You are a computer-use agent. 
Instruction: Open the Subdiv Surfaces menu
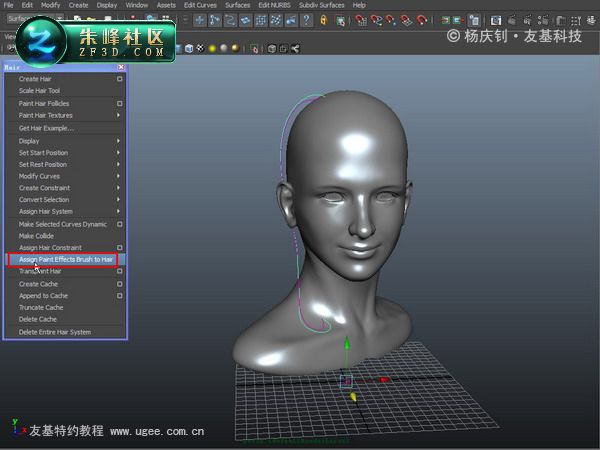[x=321, y=5]
